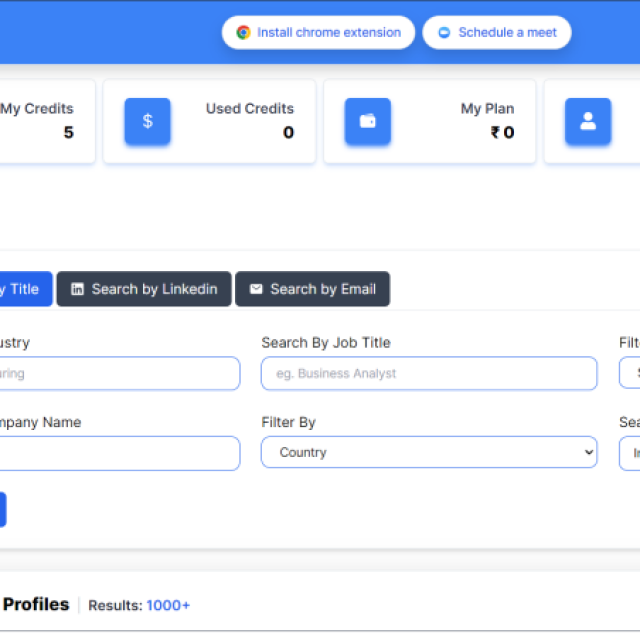This screenshot has height=640, width=640.
Task: Focus the Search By Job Title field
Action: tap(428, 374)
